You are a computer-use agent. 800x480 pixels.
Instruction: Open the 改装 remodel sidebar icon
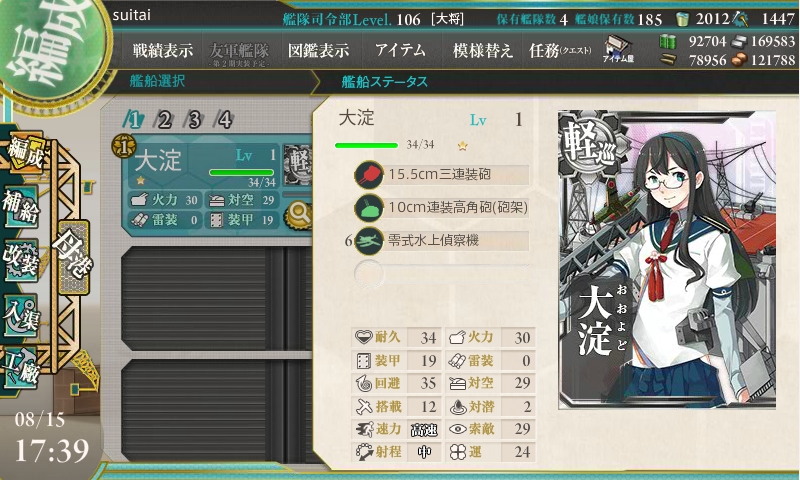(21, 259)
